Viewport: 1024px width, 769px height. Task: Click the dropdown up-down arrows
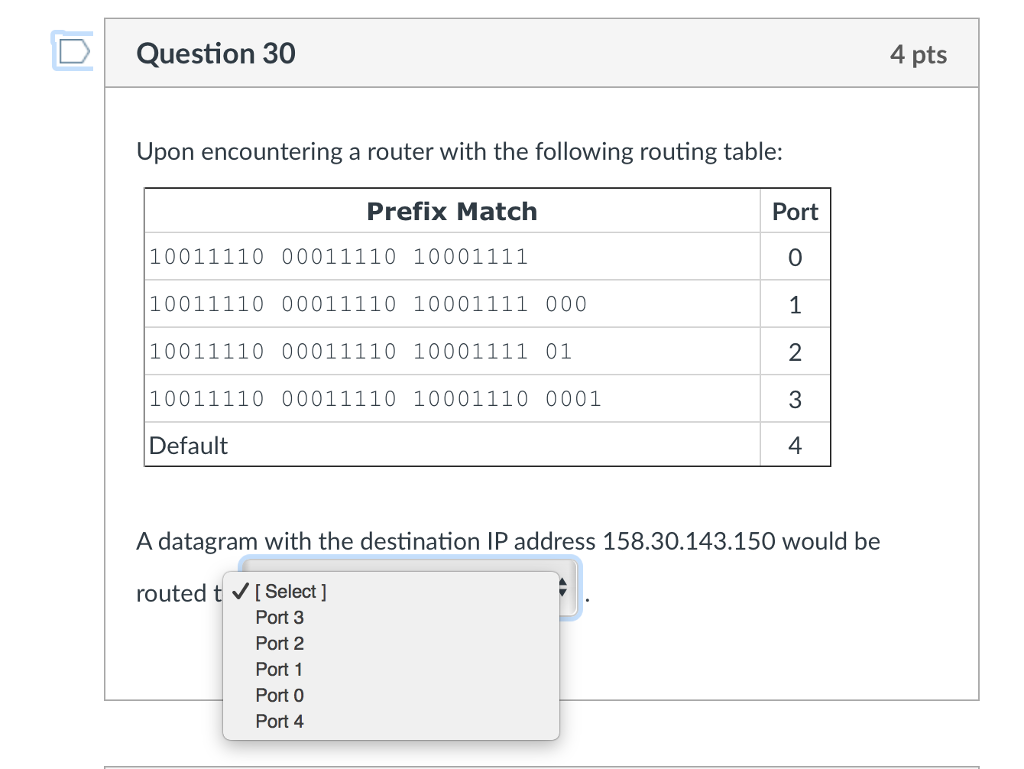[x=562, y=588]
